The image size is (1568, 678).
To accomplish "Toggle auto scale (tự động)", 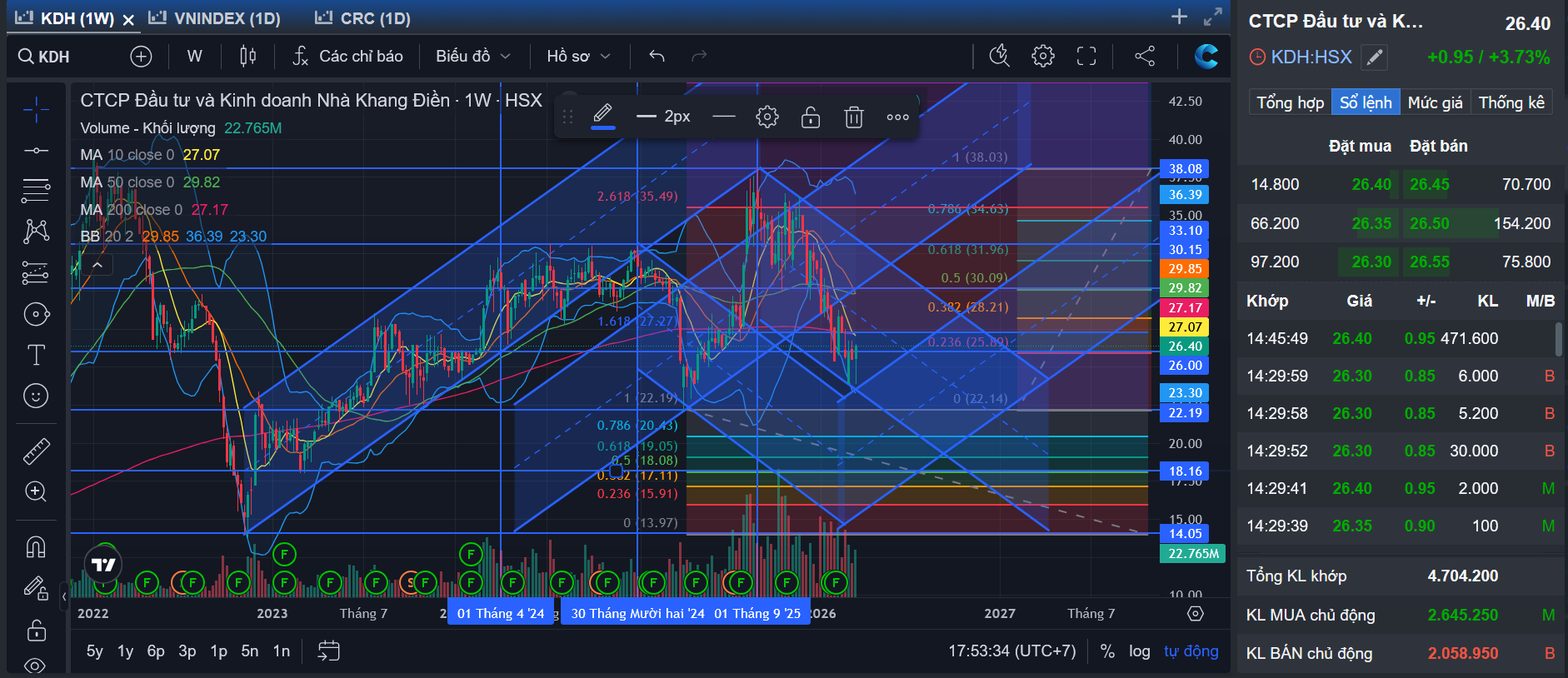I will click(1191, 651).
